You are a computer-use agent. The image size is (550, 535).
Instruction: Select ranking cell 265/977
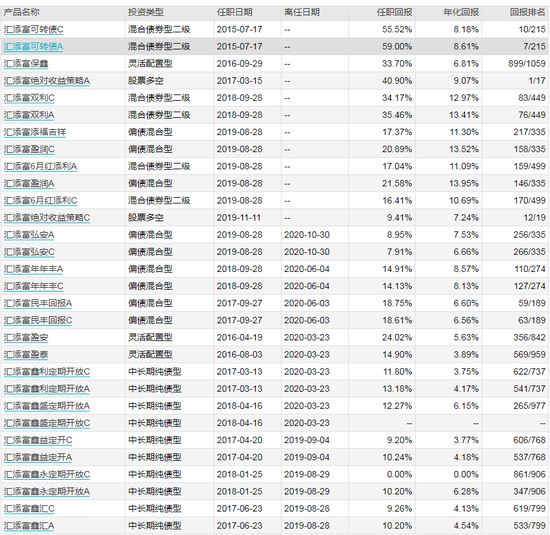pos(530,406)
